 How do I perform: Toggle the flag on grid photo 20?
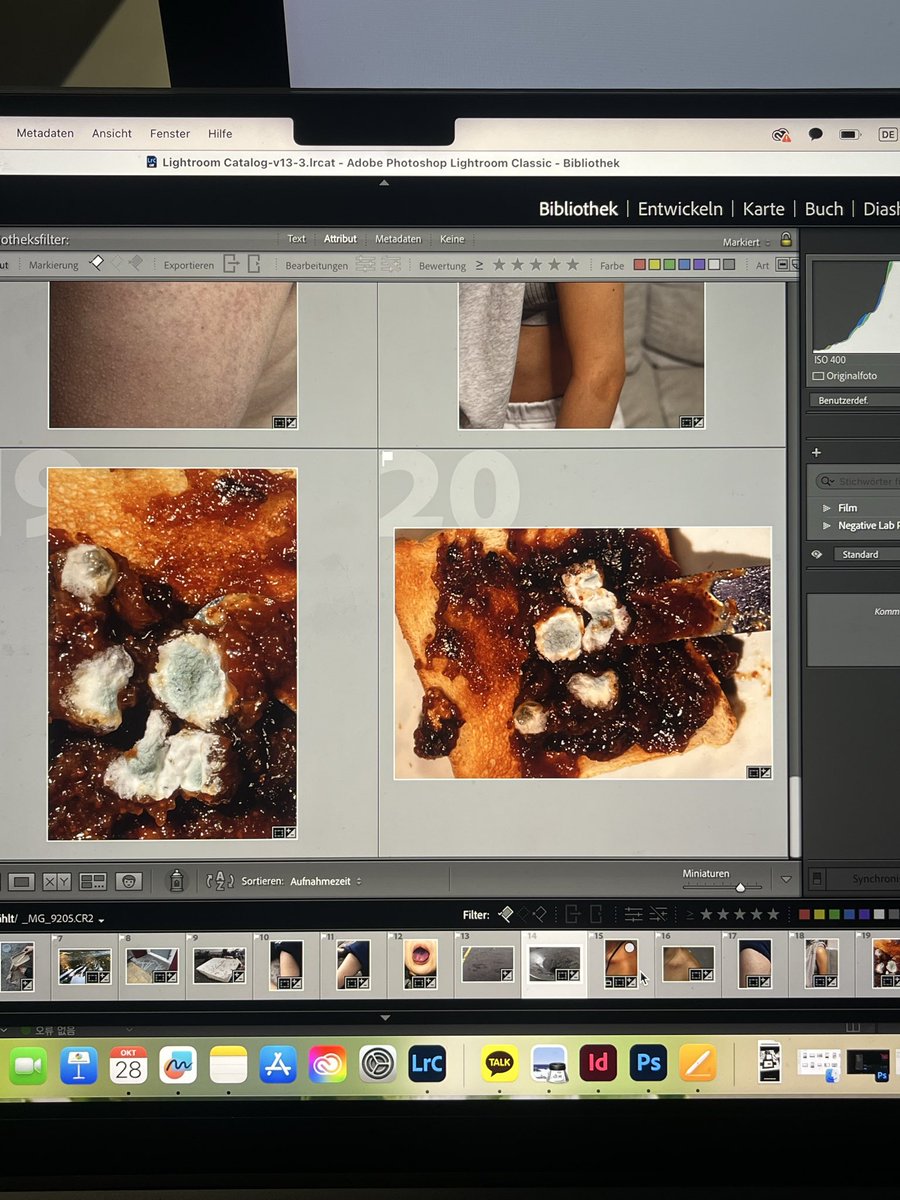(388, 459)
